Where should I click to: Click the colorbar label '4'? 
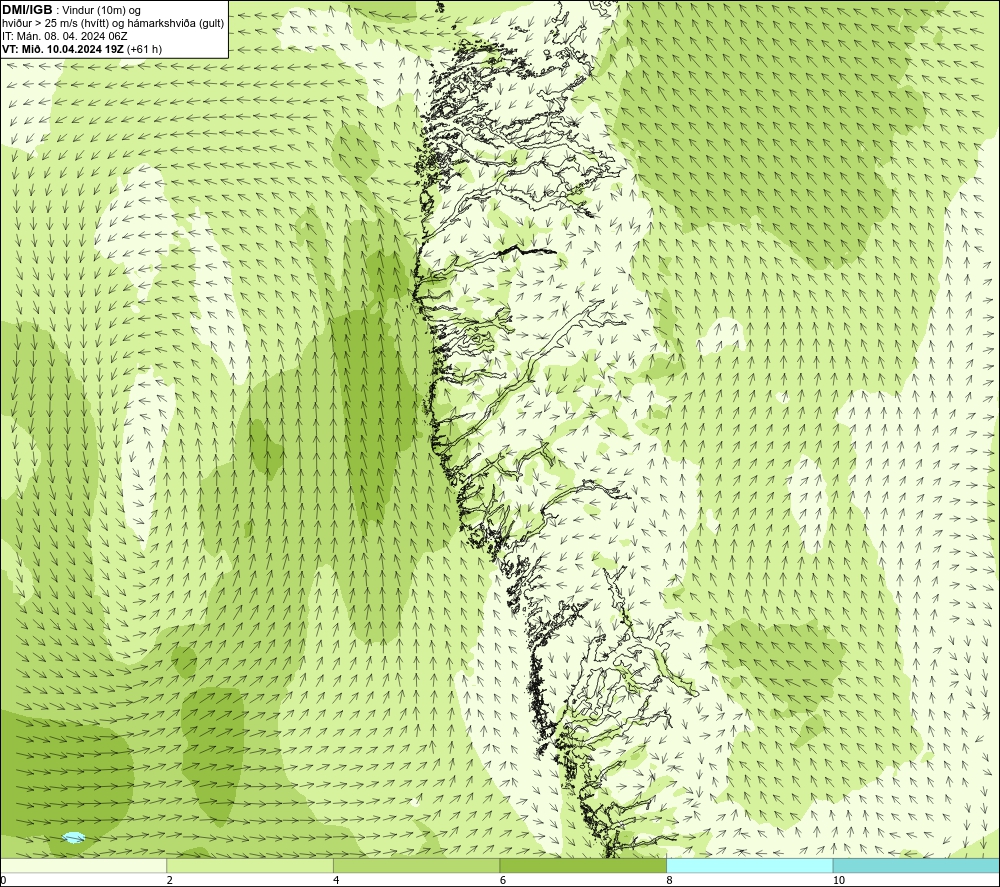336,881
